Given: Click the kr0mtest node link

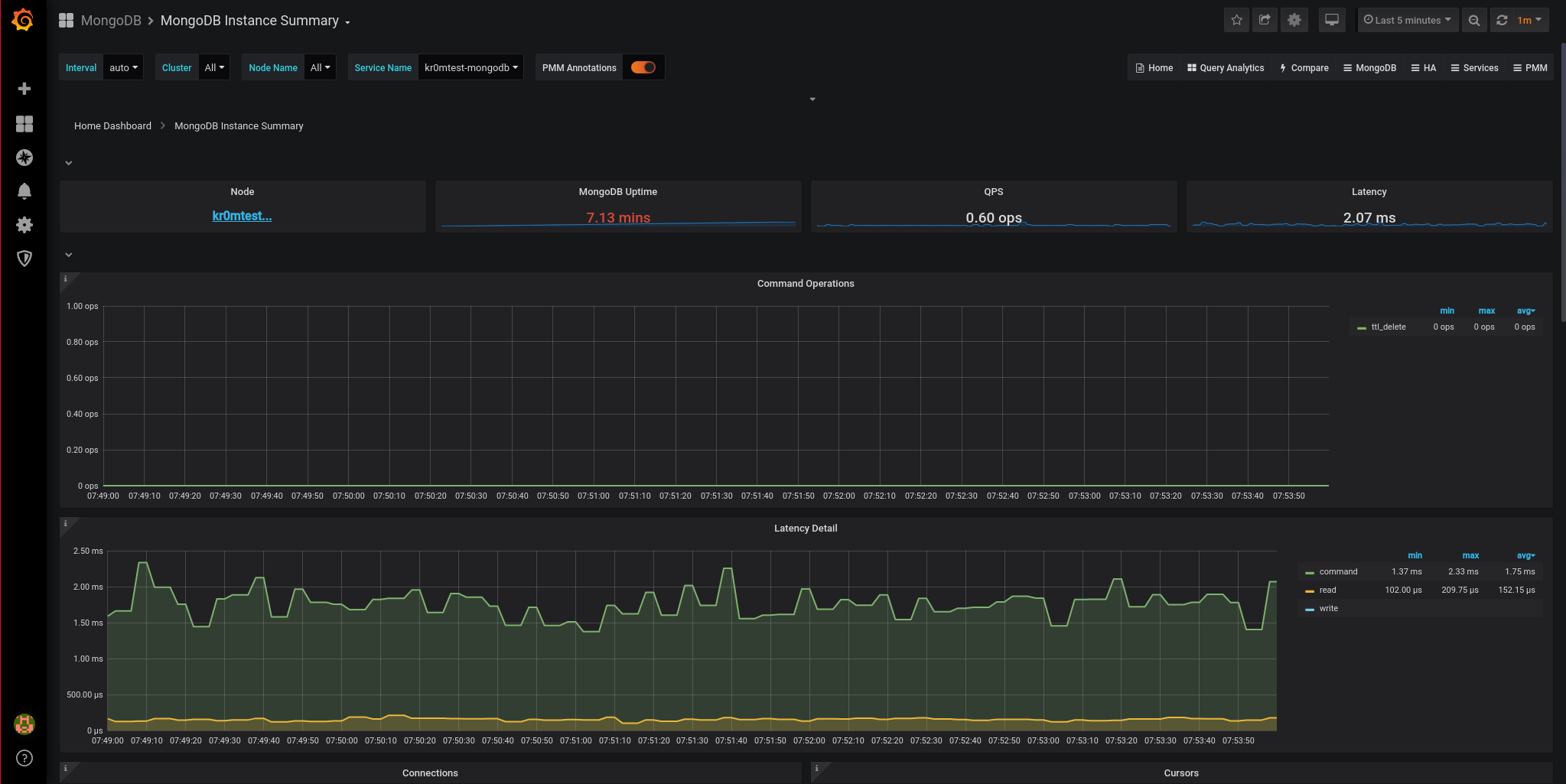Looking at the screenshot, I should tap(242, 216).
